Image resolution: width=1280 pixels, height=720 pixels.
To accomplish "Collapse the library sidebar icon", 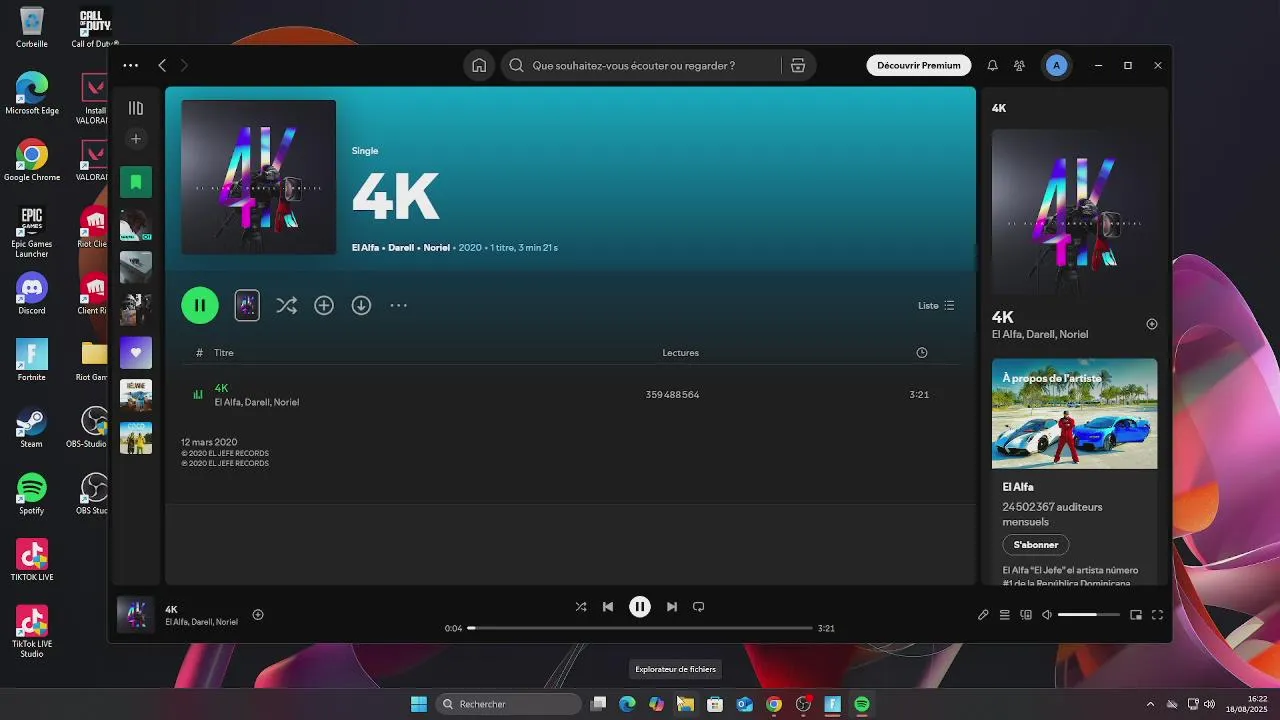I will [136, 108].
